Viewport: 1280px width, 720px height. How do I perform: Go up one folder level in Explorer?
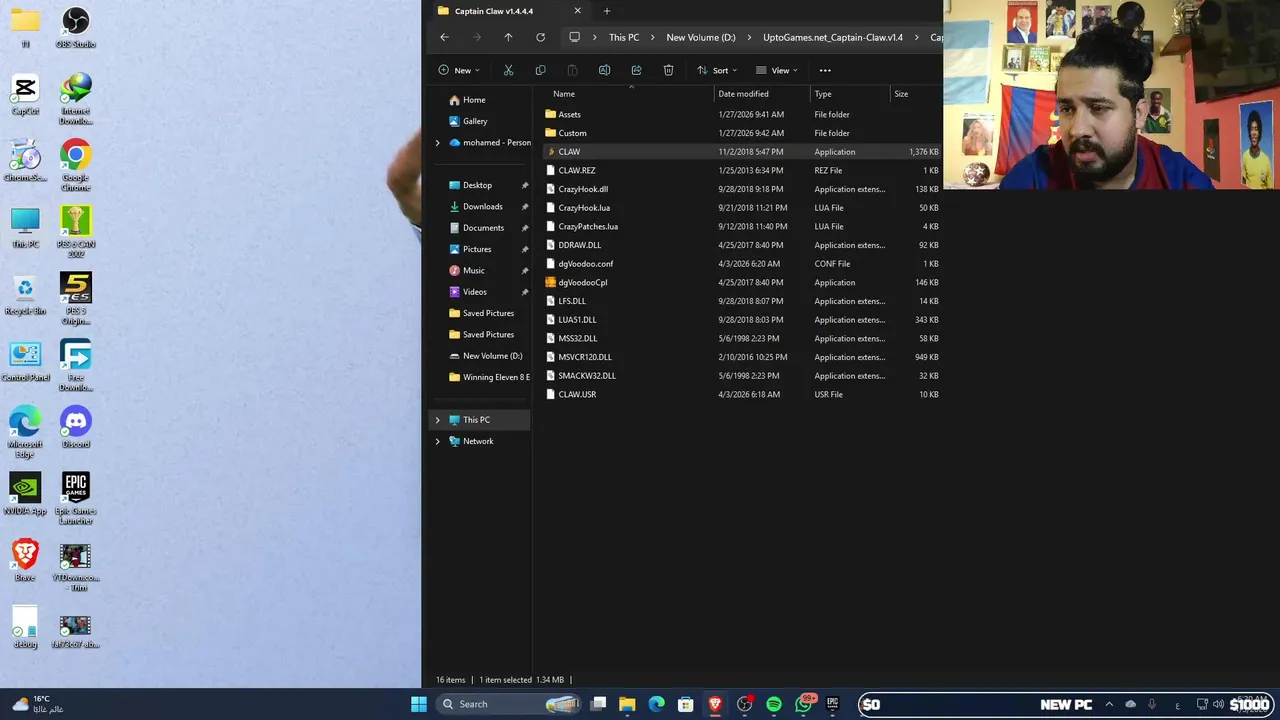pos(508,37)
